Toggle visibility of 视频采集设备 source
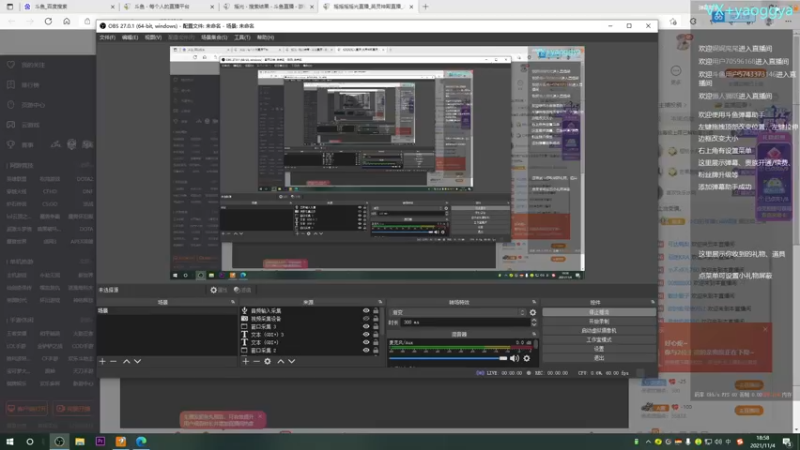Viewport: 800px width, 450px height. point(366,318)
